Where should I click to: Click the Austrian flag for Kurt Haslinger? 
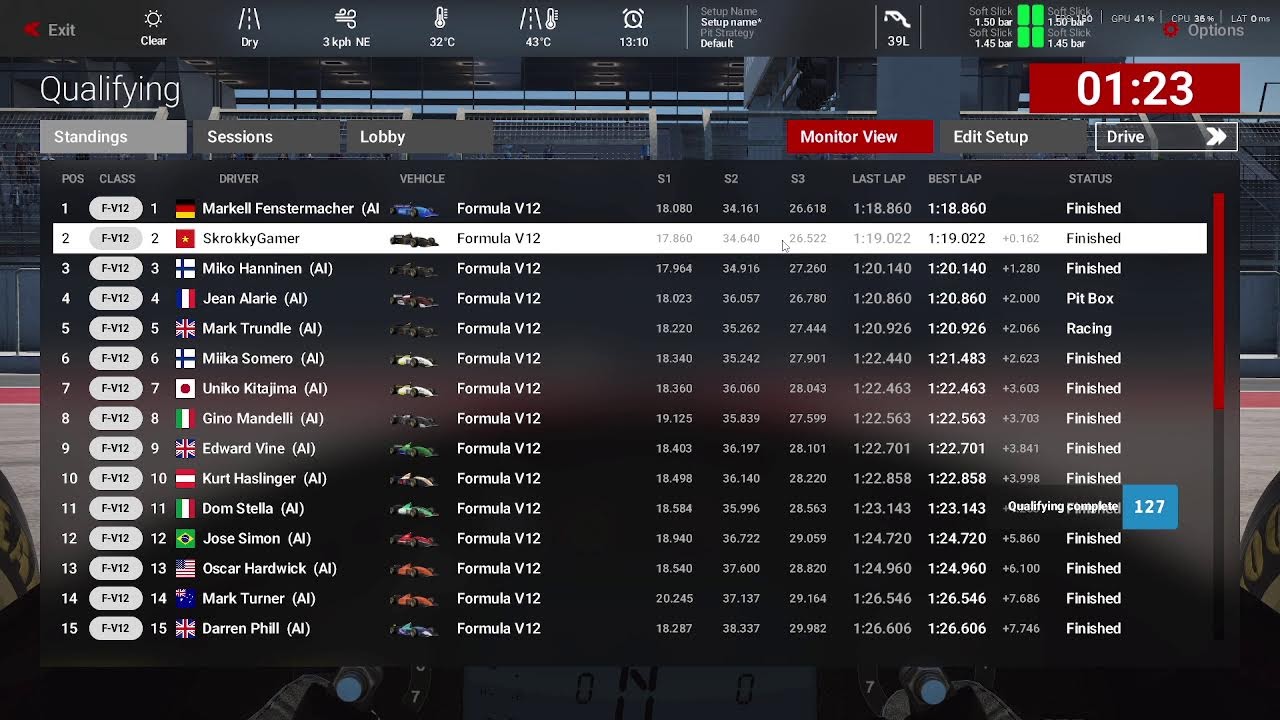click(185, 479)
